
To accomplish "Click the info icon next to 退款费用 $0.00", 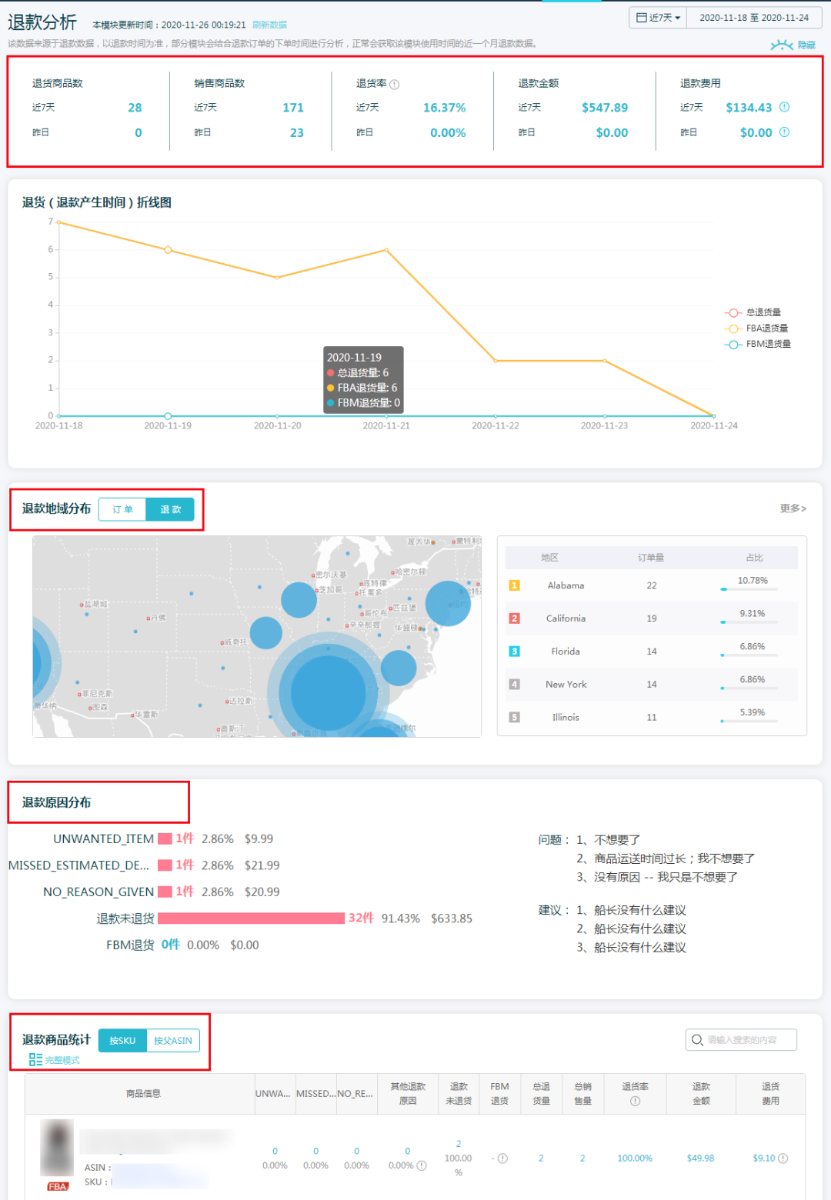I will click(x=784, y=132).
